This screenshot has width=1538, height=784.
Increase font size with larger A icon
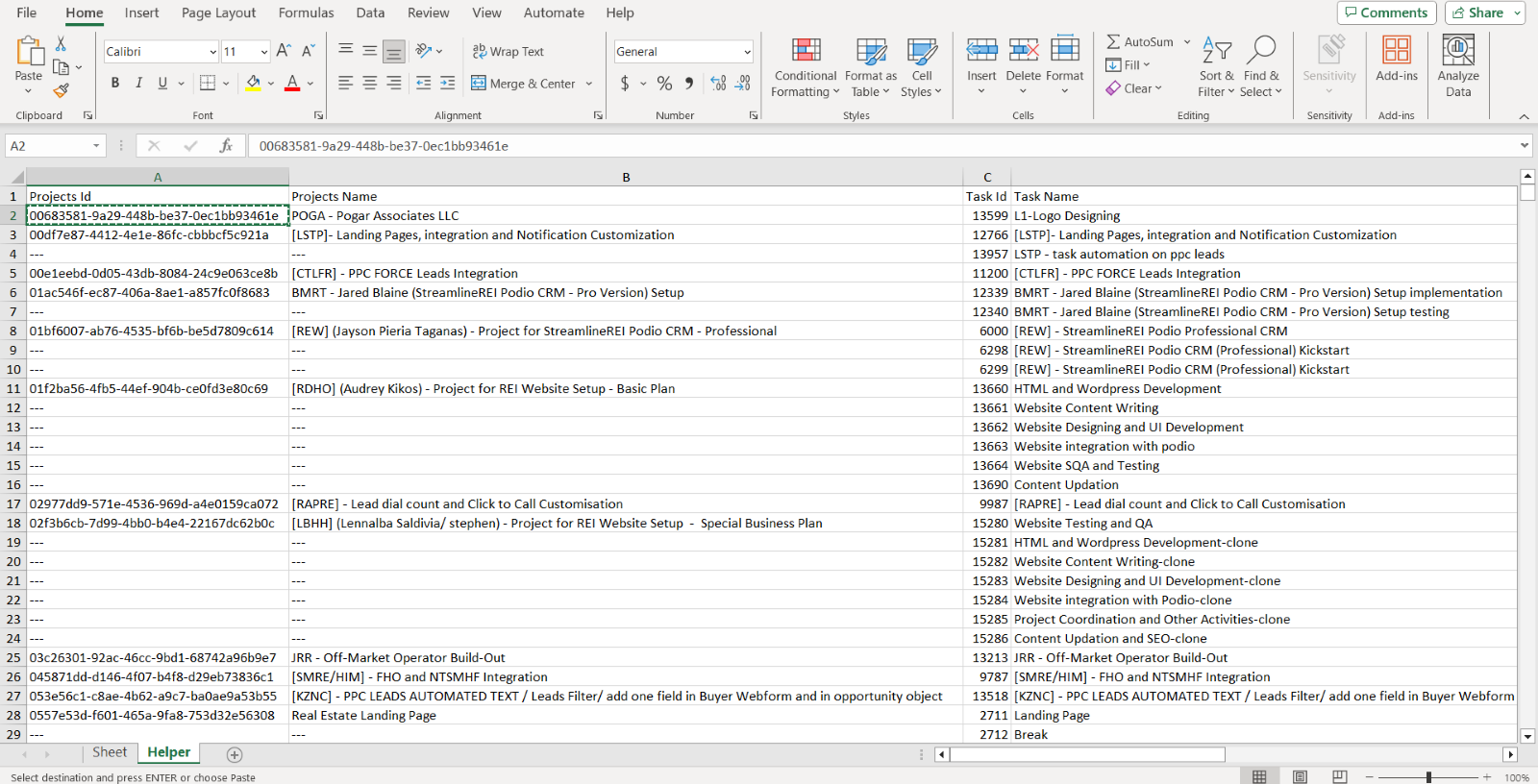tap(284, 51)
